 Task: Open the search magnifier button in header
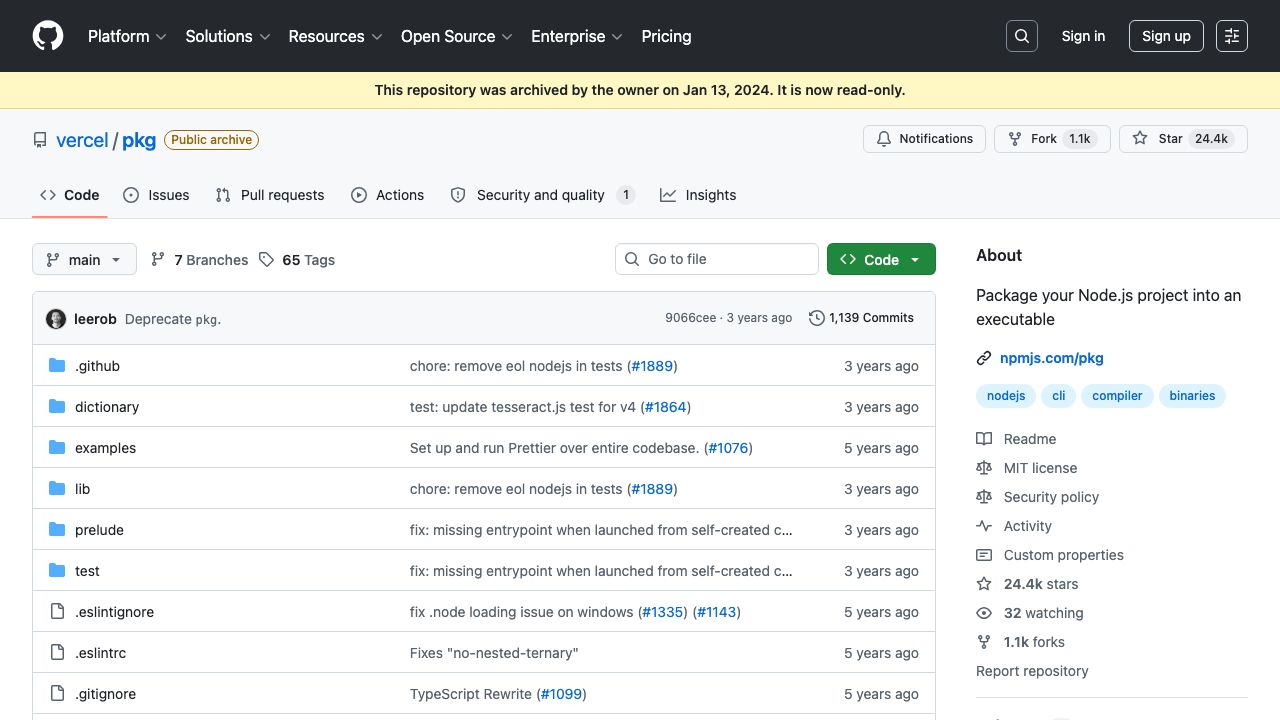click(1022, 36)
